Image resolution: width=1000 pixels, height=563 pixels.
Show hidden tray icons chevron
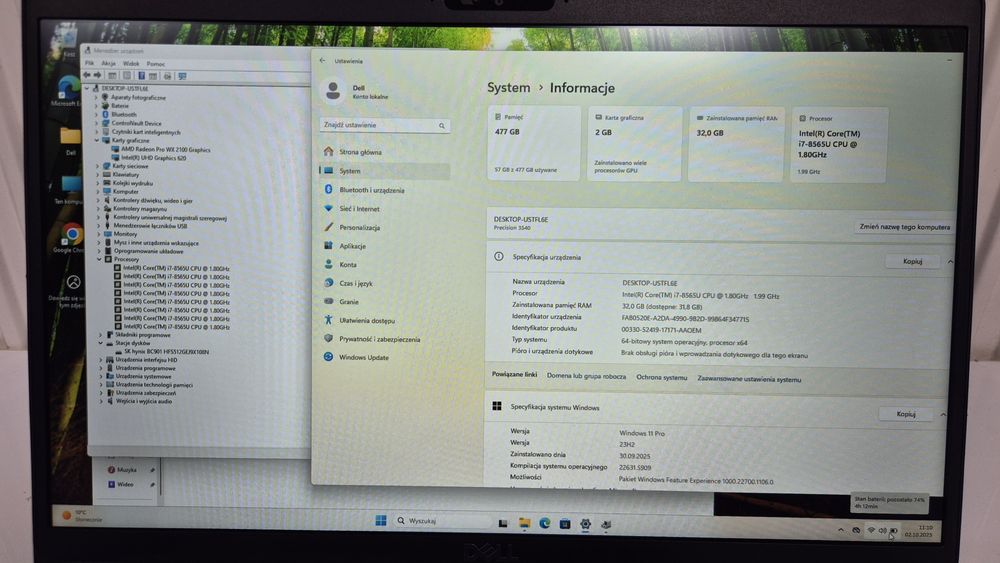pos(841,530)
